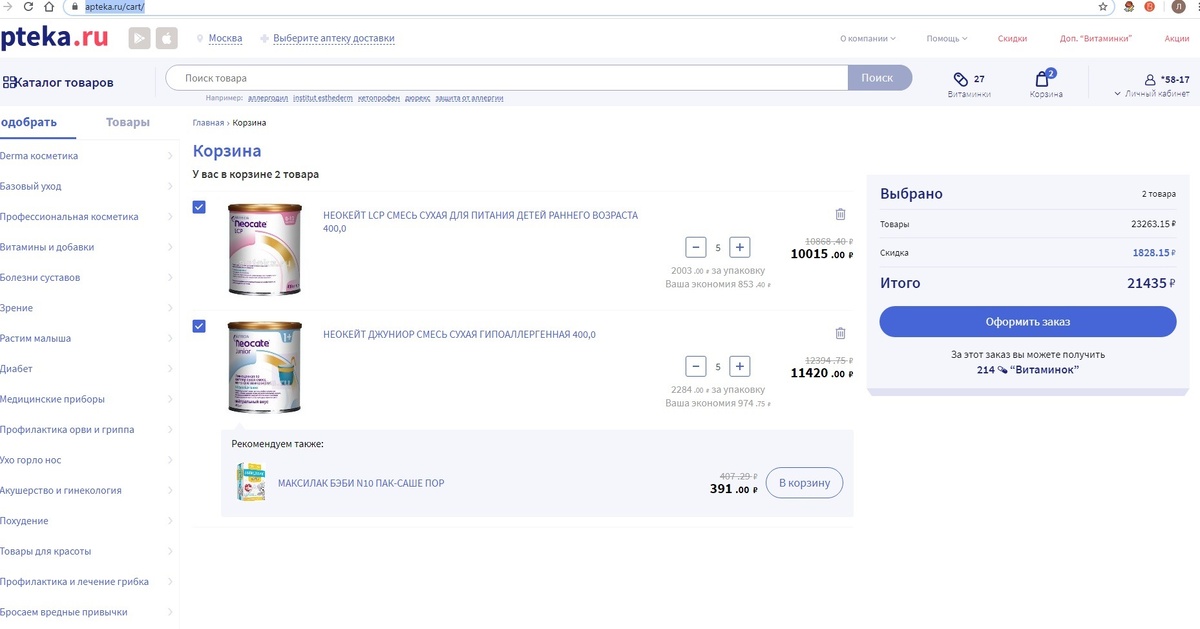1200x629 pixels.
Task: Open Акции menu item
Action: pos(1177,39)
